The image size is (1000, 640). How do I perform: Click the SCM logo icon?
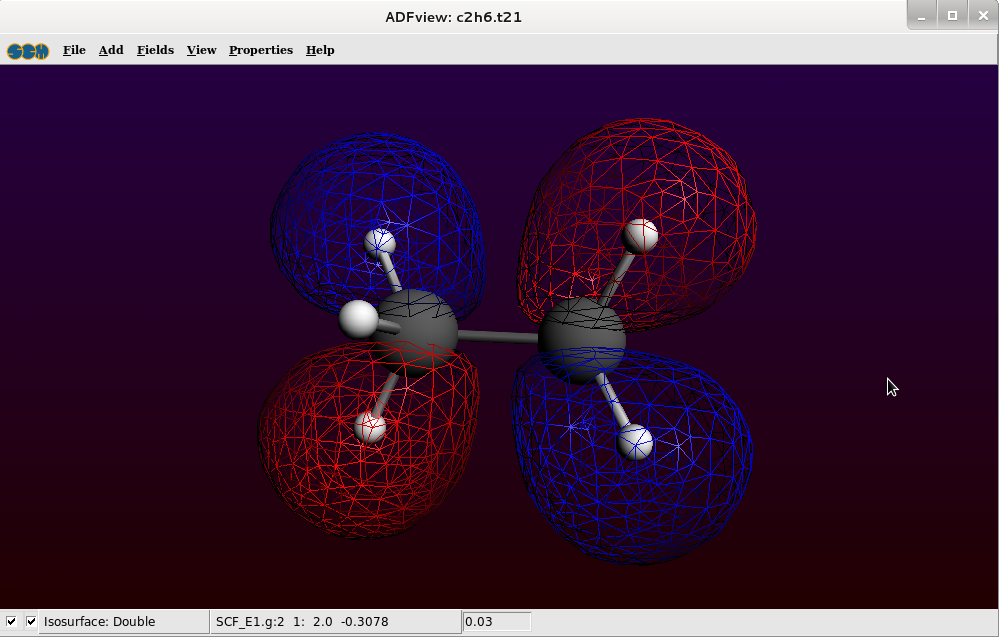[28, 51]
